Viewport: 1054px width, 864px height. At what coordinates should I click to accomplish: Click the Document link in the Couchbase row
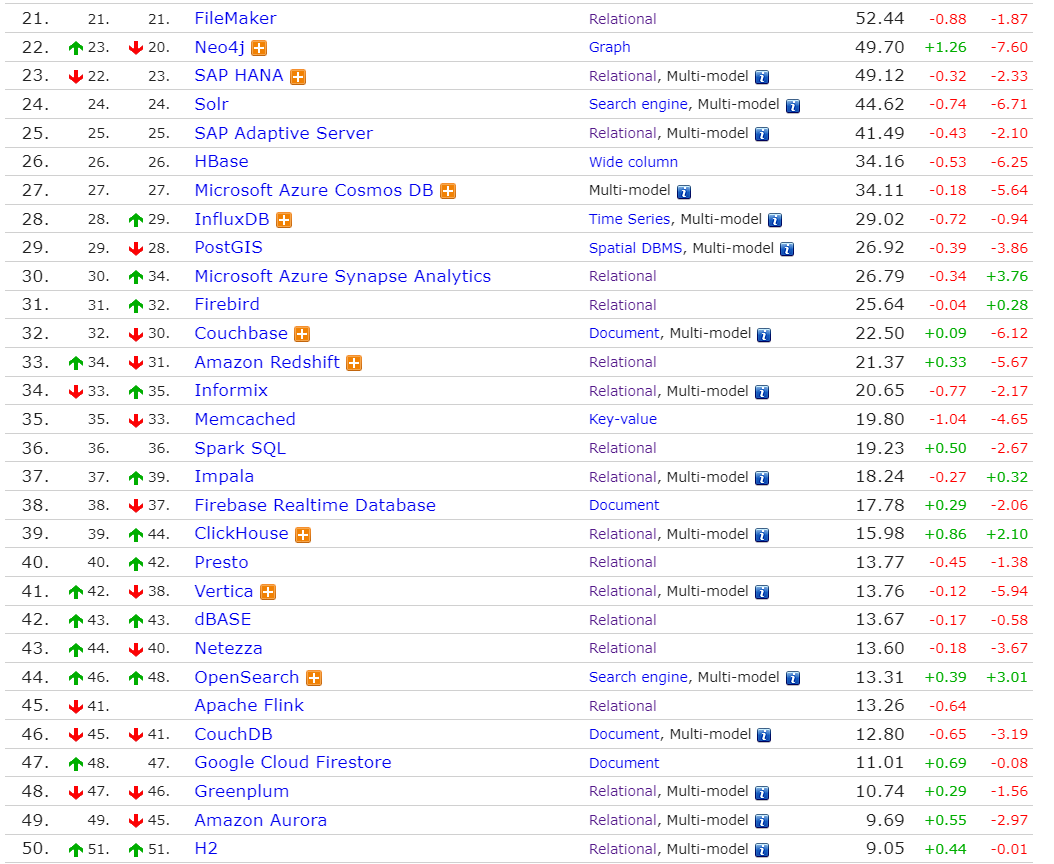[624, 333]
